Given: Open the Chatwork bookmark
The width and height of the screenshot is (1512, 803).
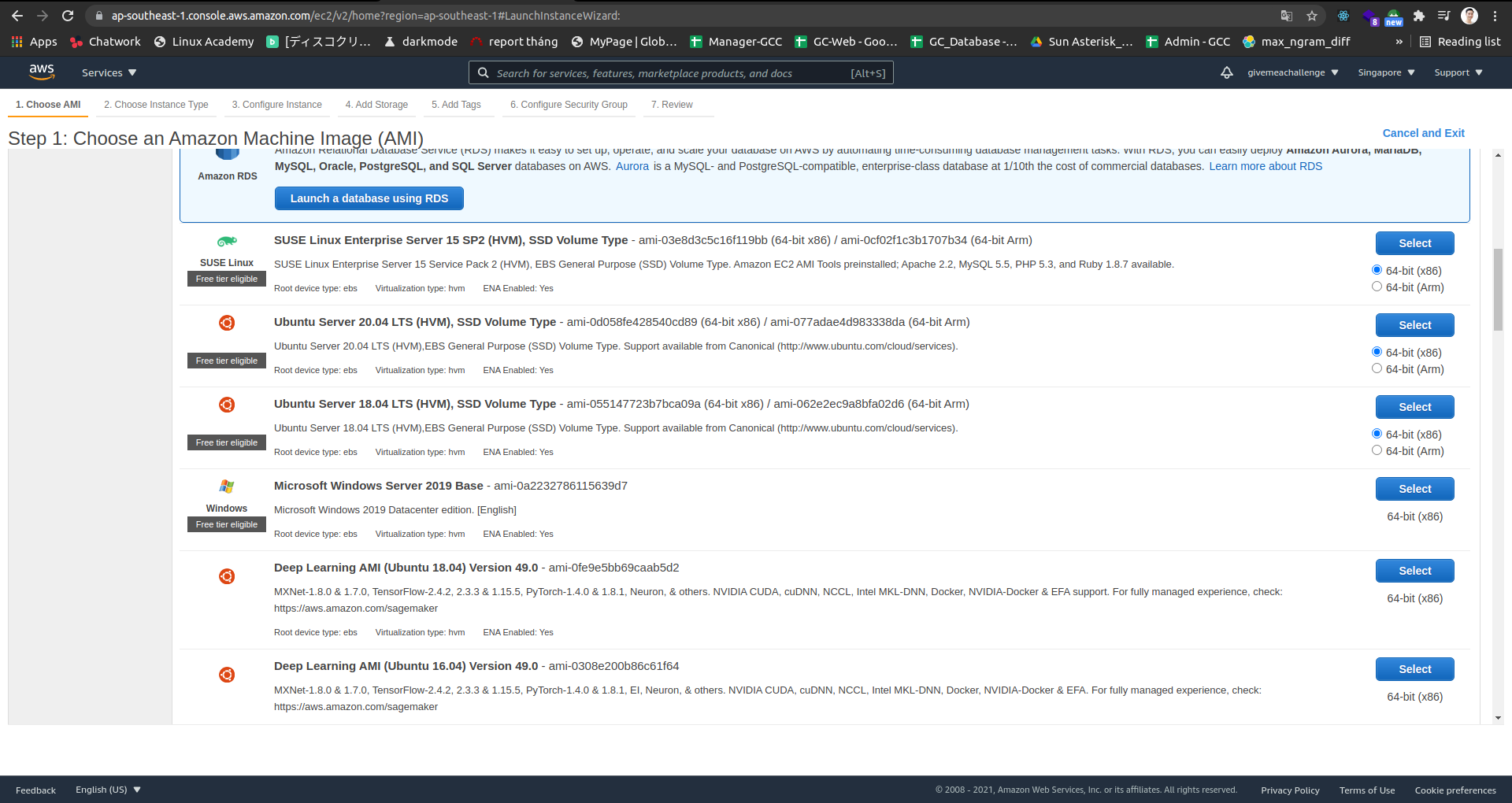Looking at the screenshot, I should (105, 42).
